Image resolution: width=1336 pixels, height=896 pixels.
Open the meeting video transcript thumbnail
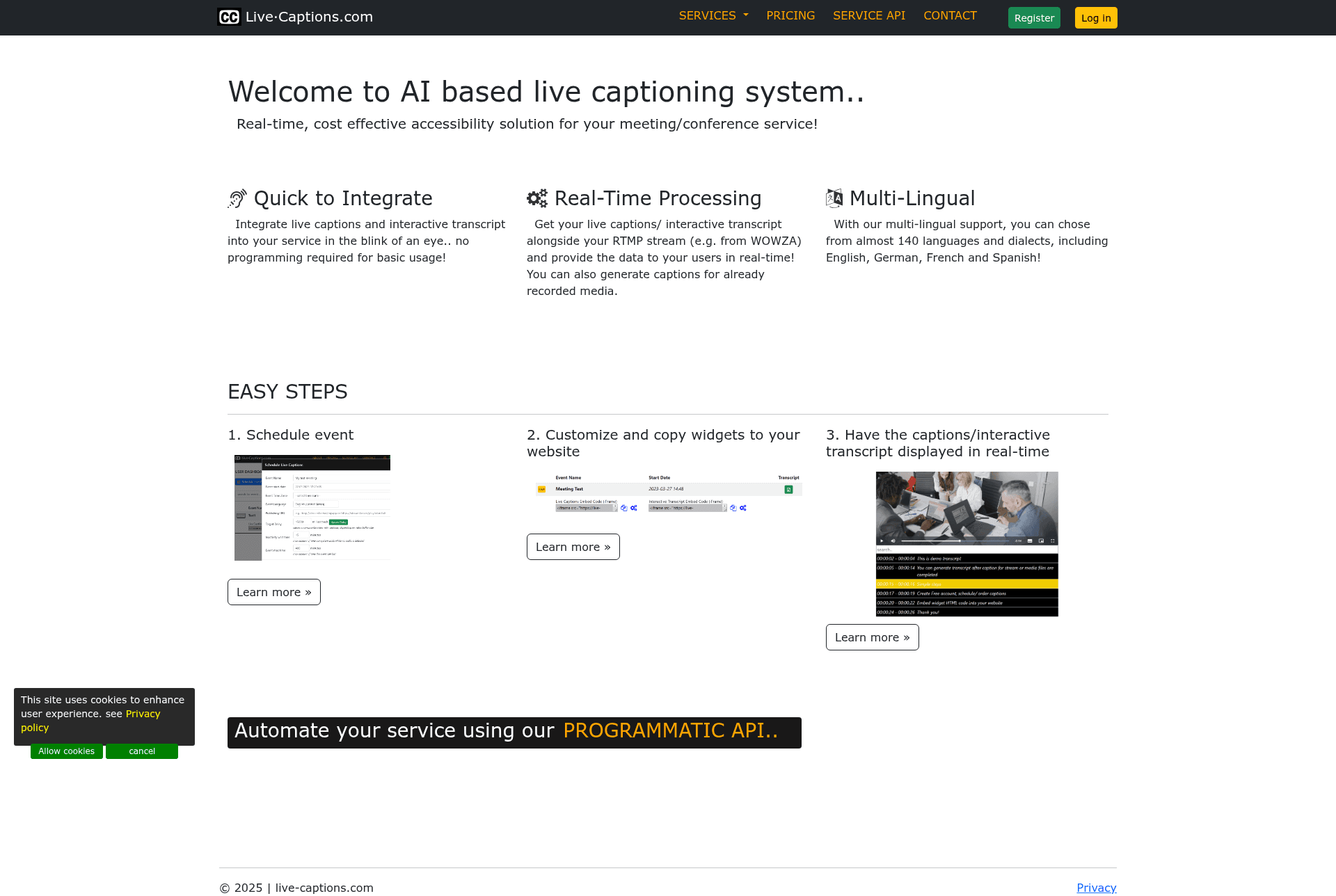(967, 544)
